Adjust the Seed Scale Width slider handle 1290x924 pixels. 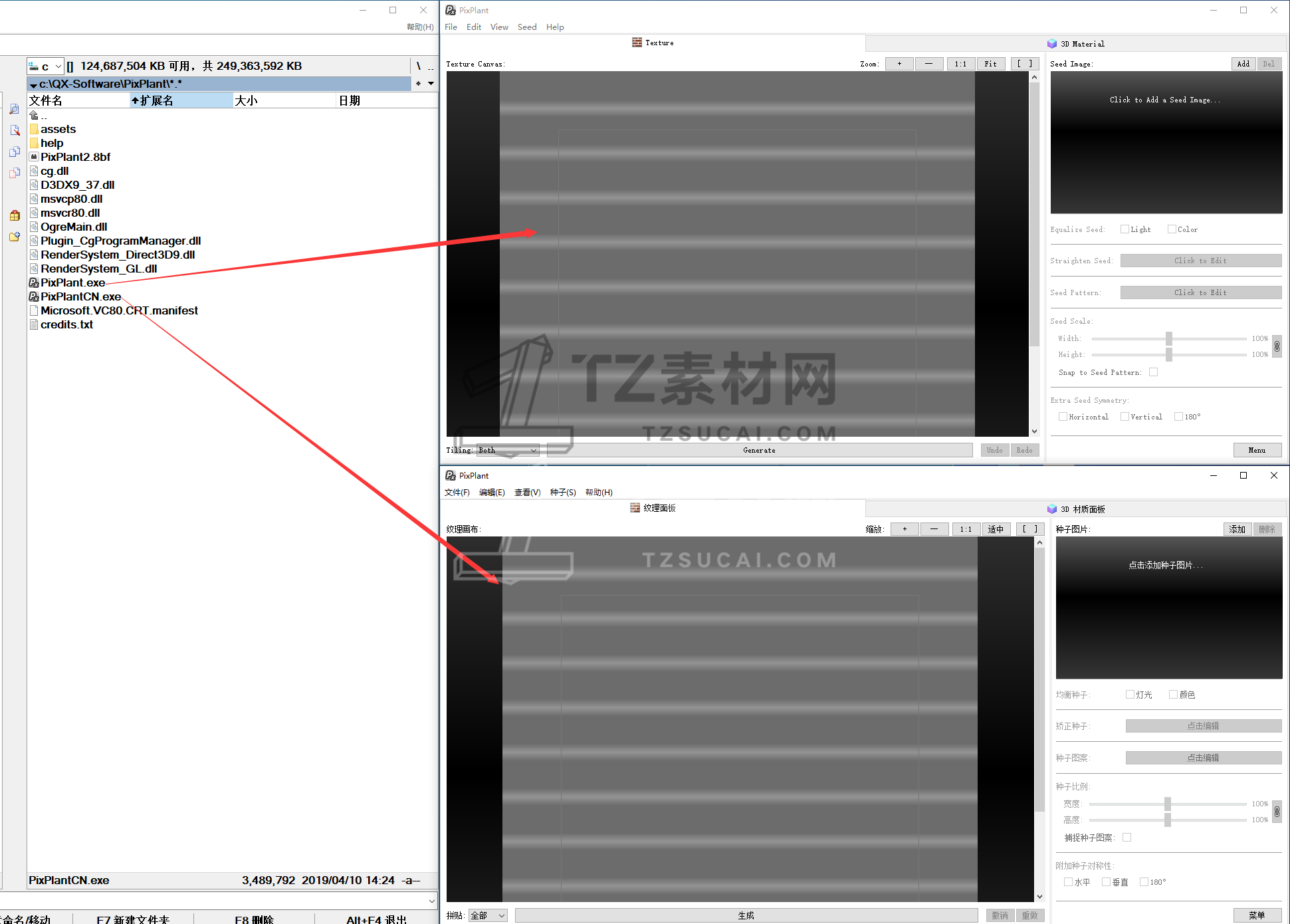[1168, 338]
